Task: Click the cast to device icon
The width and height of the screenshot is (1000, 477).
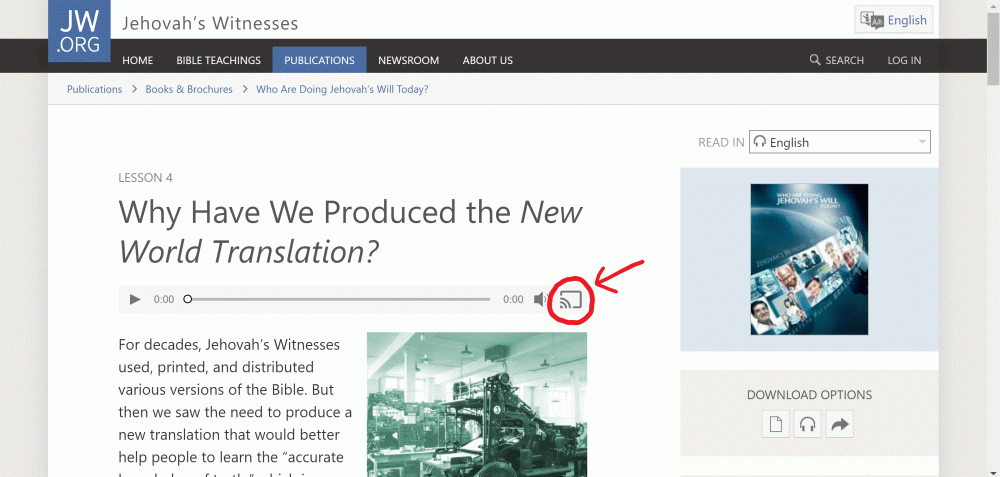Action: coord(571,299)
